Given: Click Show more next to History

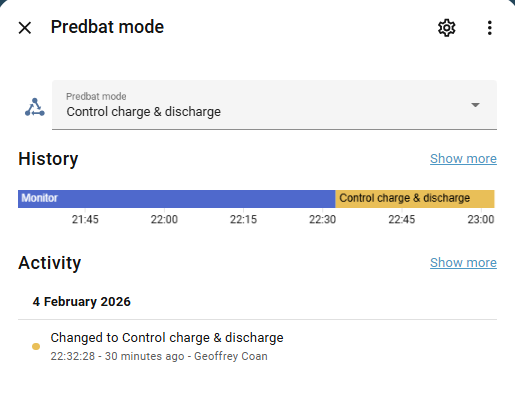Looking at the screenshot, I should tap(463, 159).
